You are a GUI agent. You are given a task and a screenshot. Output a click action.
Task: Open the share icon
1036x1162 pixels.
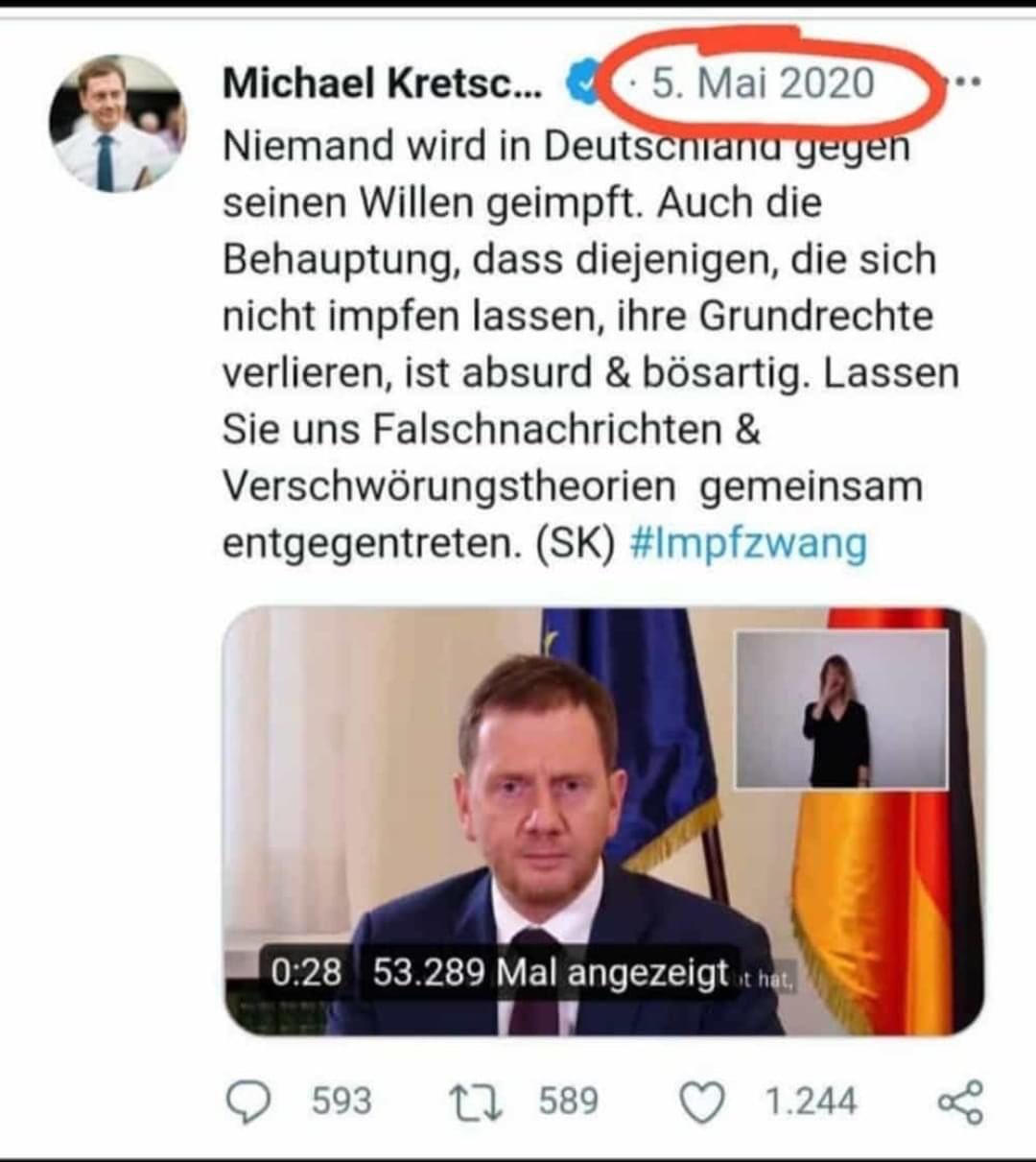click(961, 1102)
